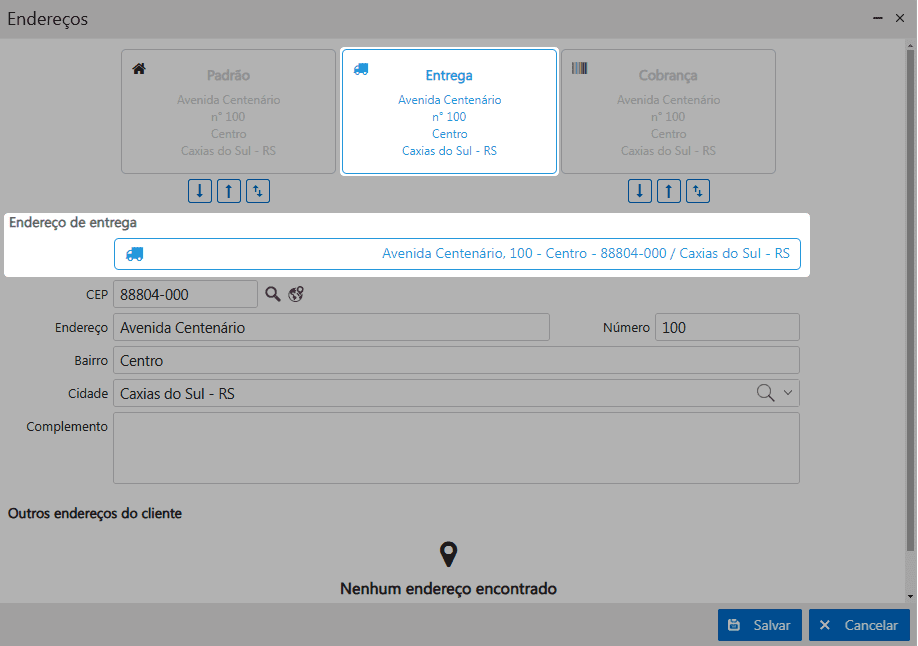
Task: Expand the Cidade dropdown chevron
Action: pyautogui.click(x=787, y=393)
